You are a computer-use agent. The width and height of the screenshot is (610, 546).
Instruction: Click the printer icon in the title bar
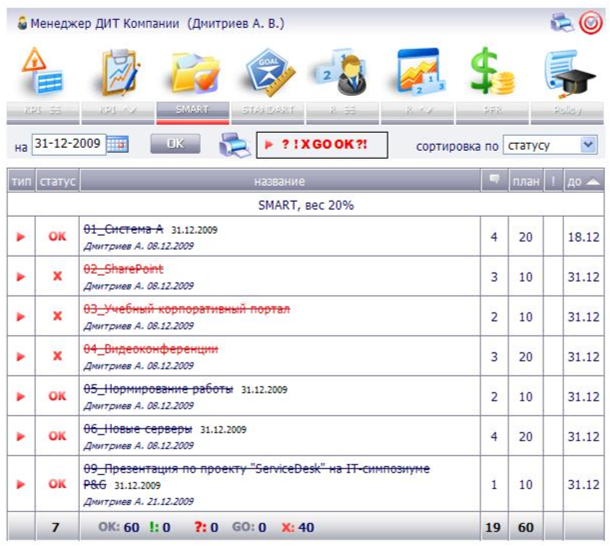click(x=562, y=23)
